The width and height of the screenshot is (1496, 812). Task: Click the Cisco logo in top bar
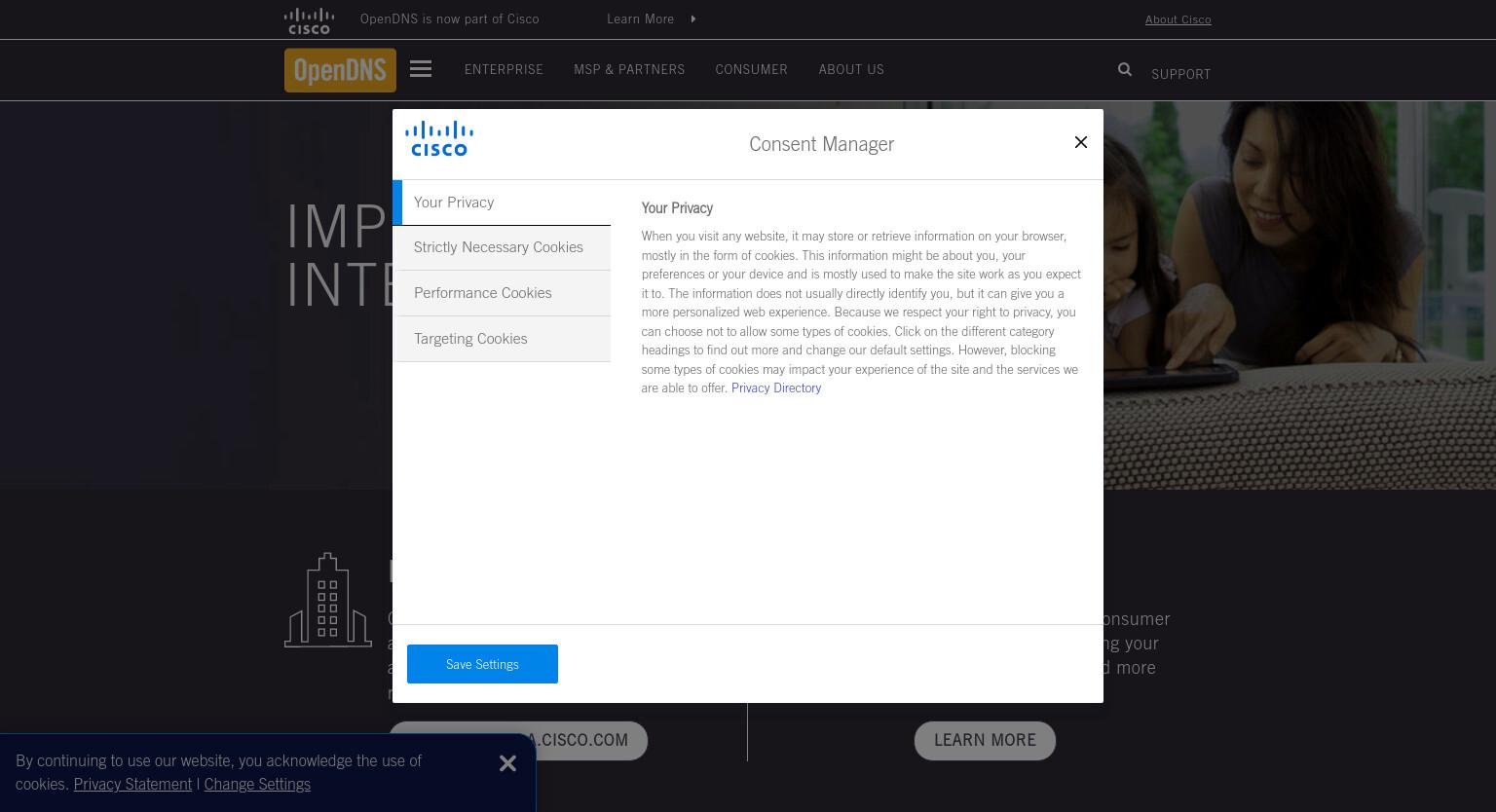(x=309, y=20)
